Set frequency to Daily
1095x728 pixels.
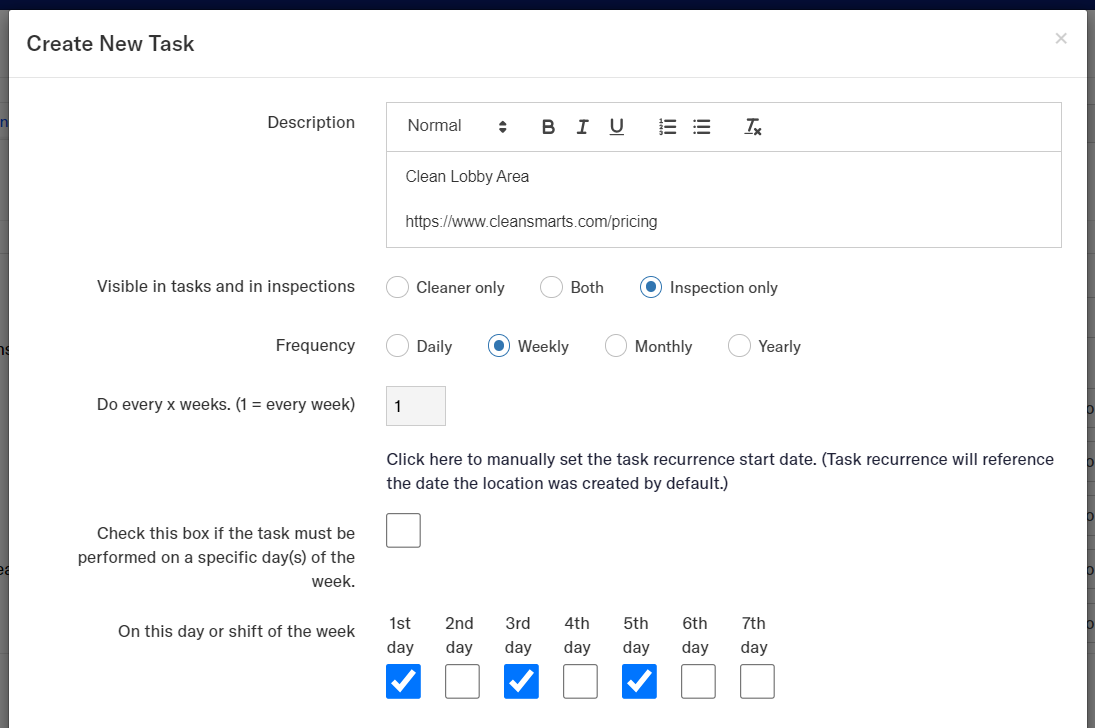tap(398, 346)
